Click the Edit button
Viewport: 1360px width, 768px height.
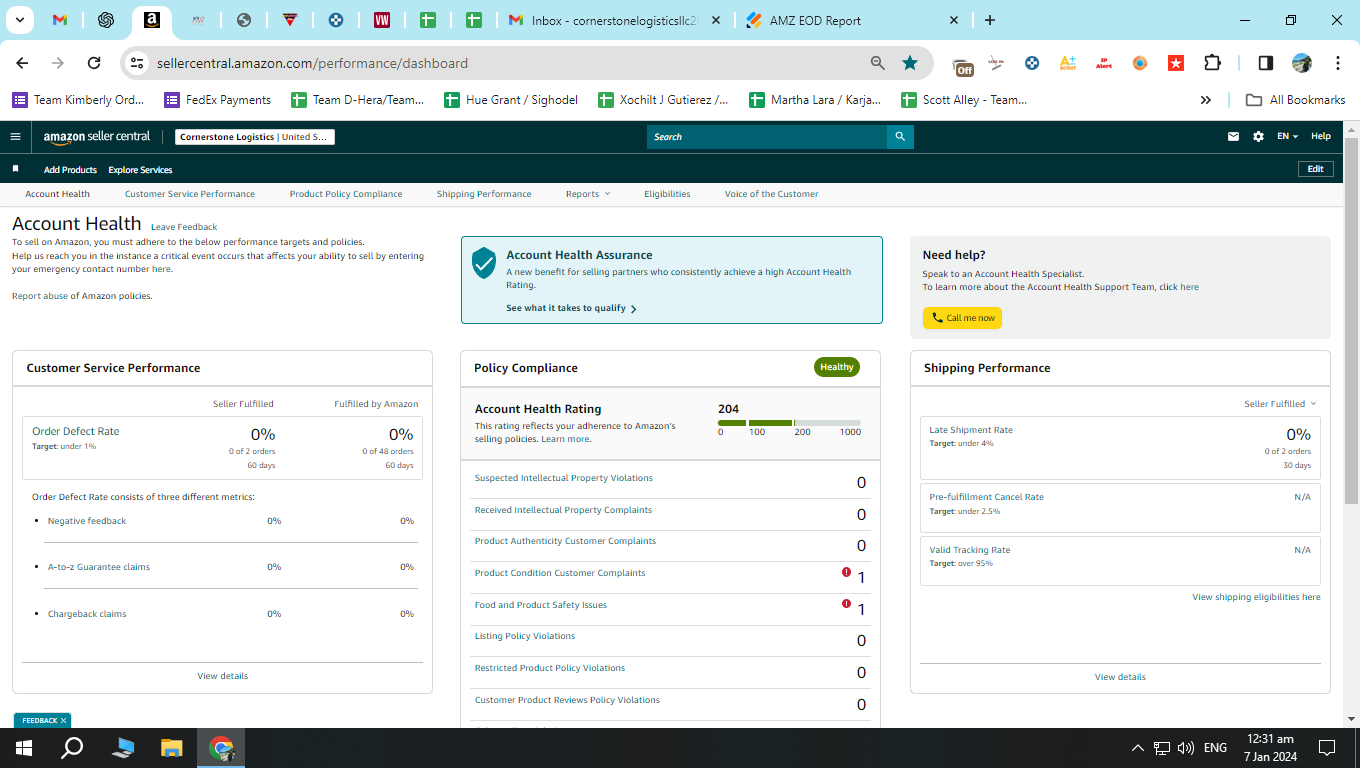1316,169
